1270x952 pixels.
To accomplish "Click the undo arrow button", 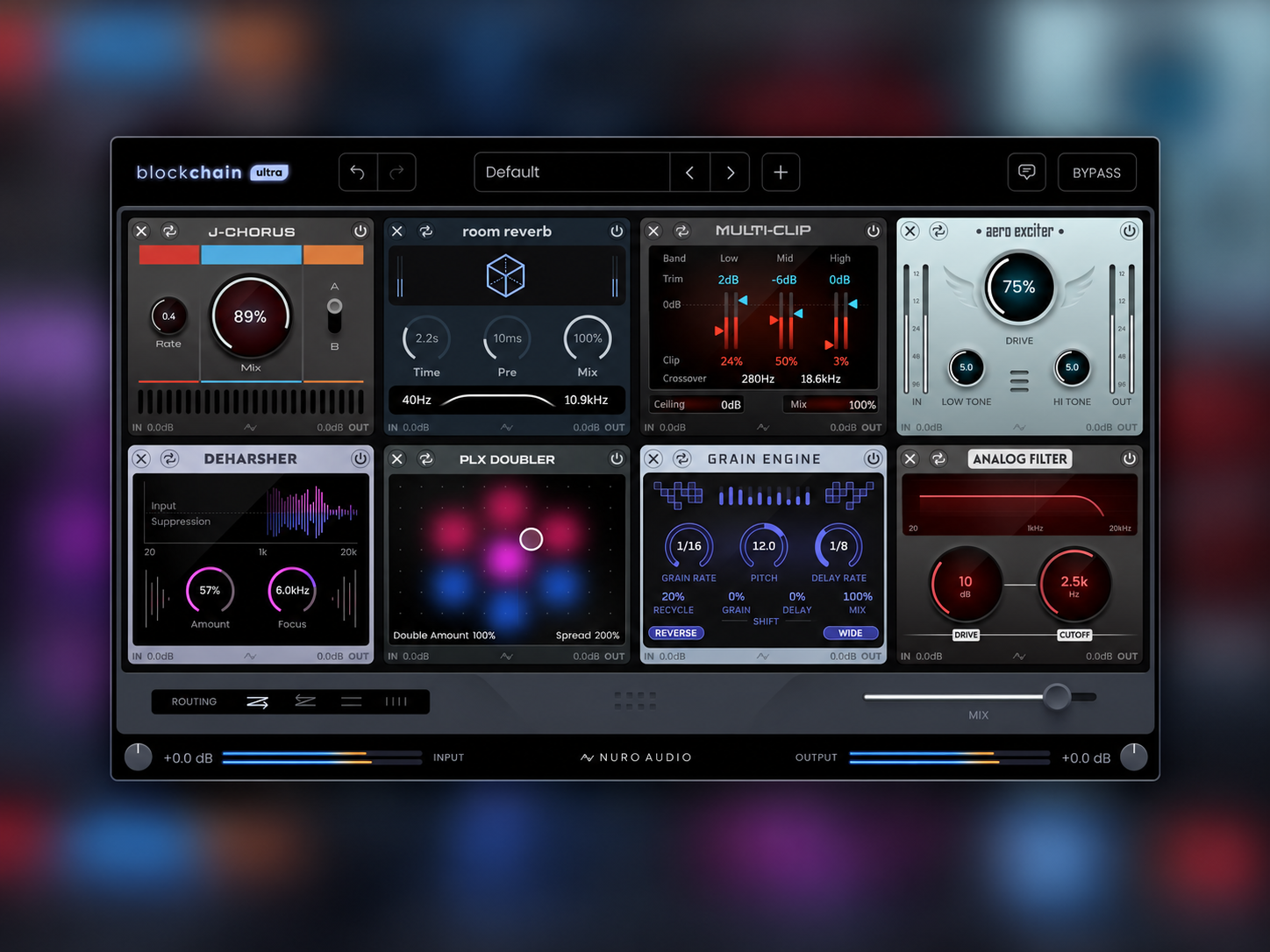I will pos(358,172).
